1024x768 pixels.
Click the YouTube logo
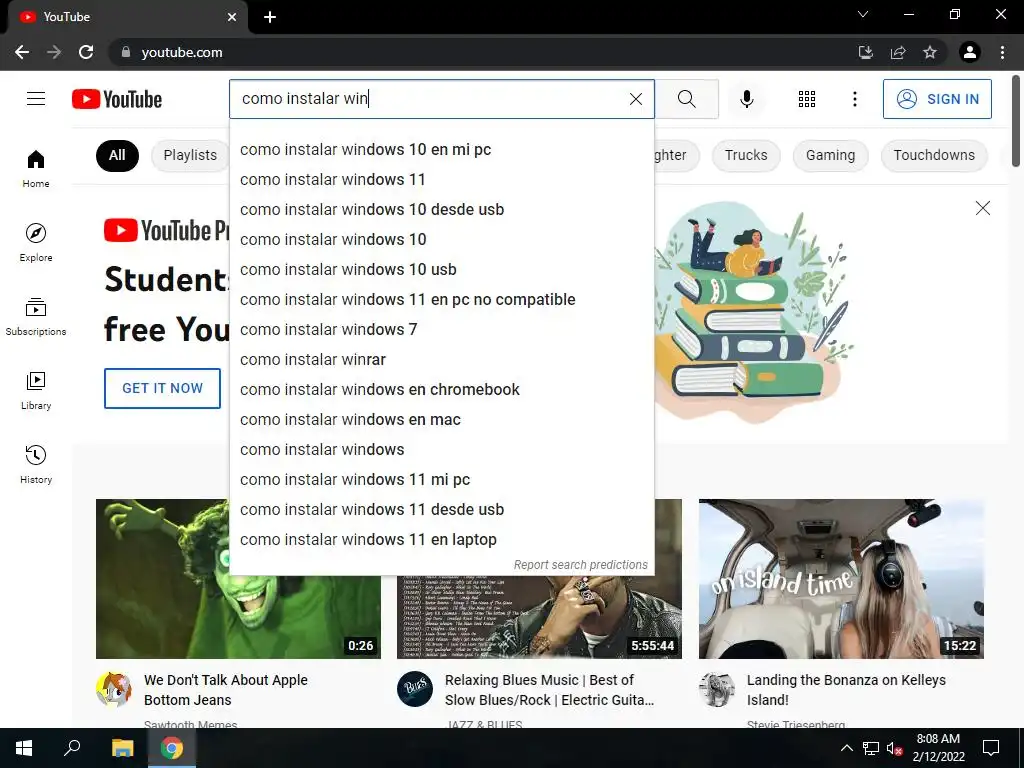[x=117, y=99]
